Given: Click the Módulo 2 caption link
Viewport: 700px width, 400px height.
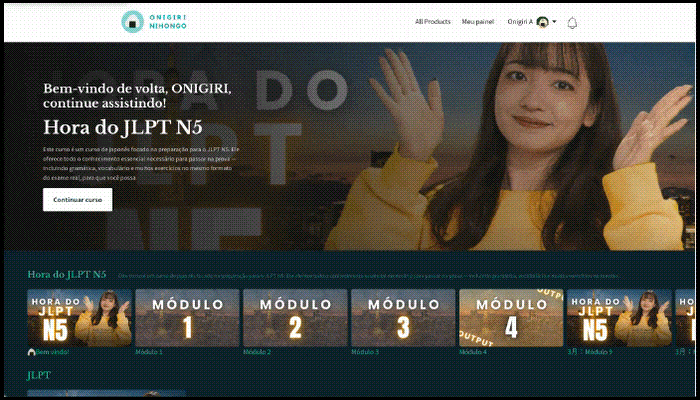Looking at the screenshot, I should click(x=257, y=352).
